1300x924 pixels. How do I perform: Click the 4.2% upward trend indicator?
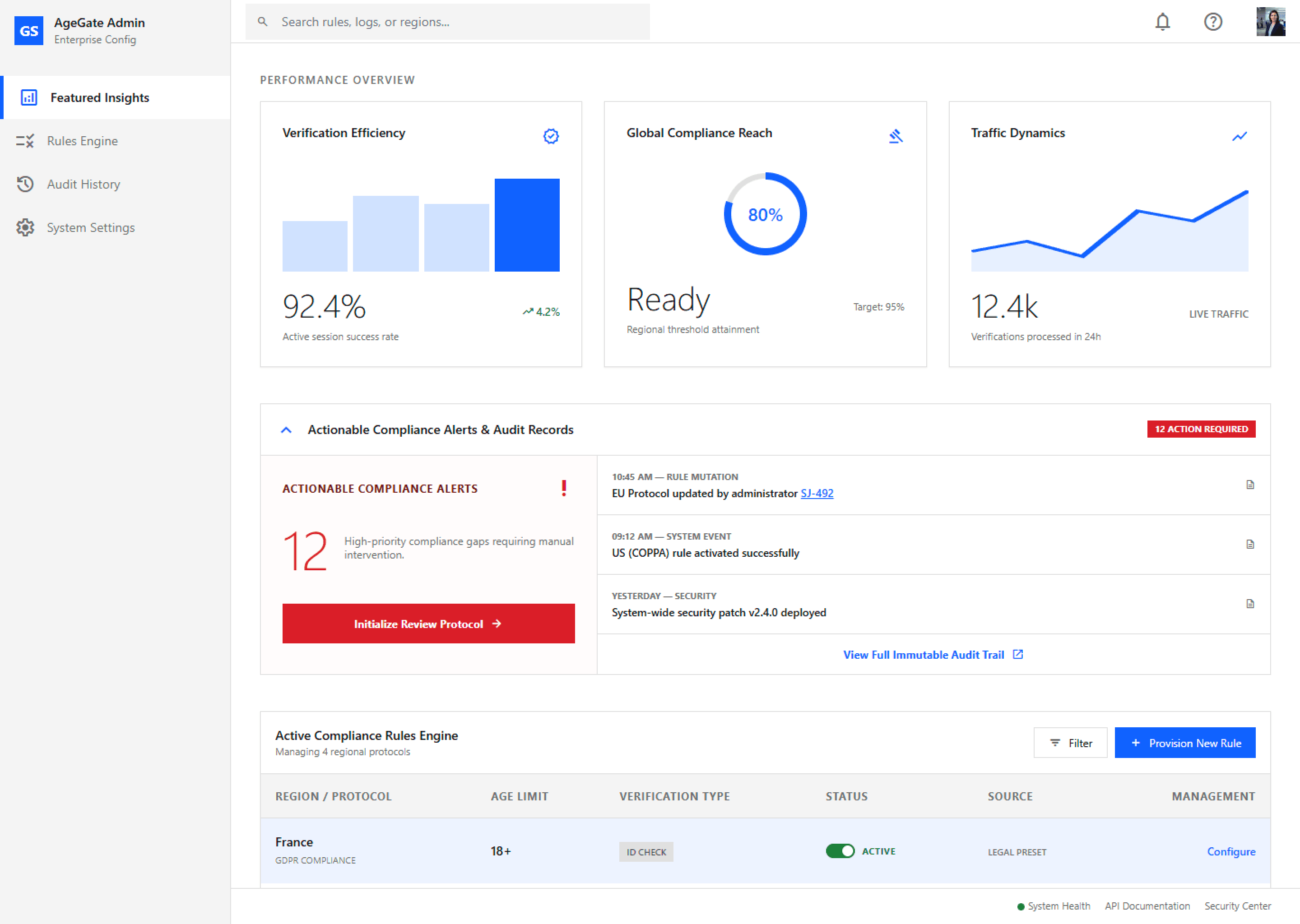(x=541, y=311)
